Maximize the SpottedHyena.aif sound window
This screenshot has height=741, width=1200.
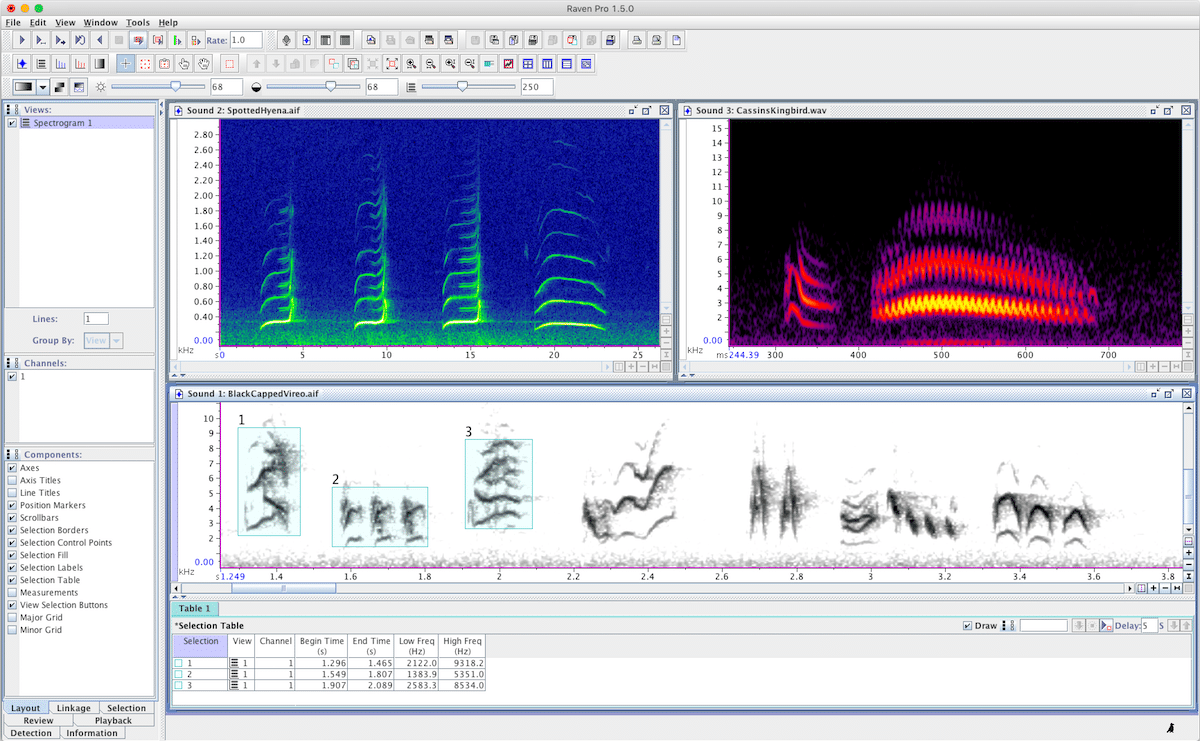point(648,110)
